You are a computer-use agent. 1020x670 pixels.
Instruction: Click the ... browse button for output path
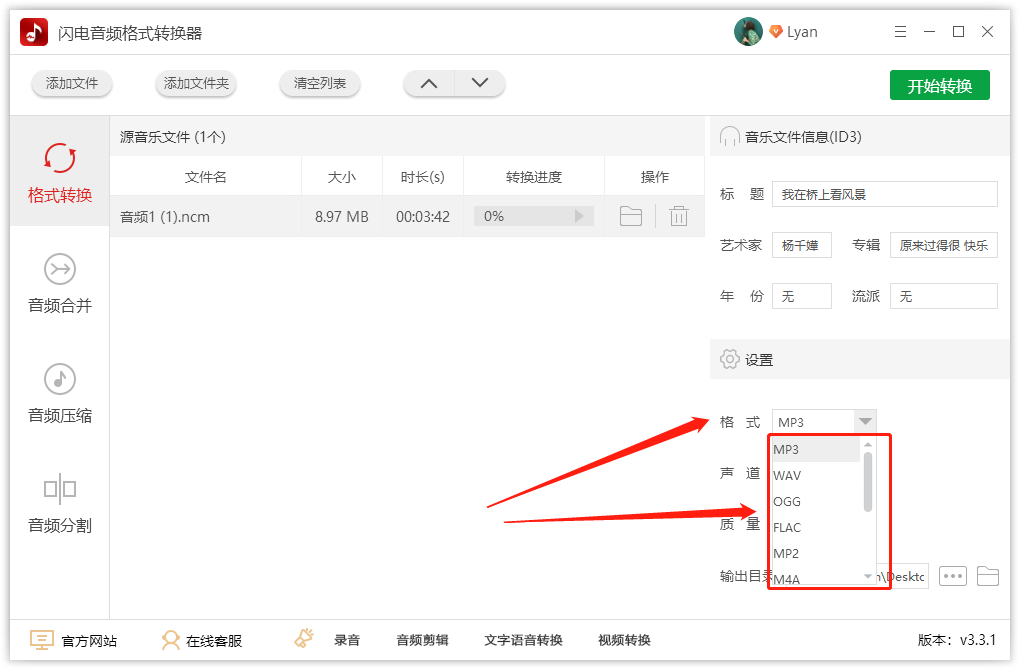(x=952, y=576)
